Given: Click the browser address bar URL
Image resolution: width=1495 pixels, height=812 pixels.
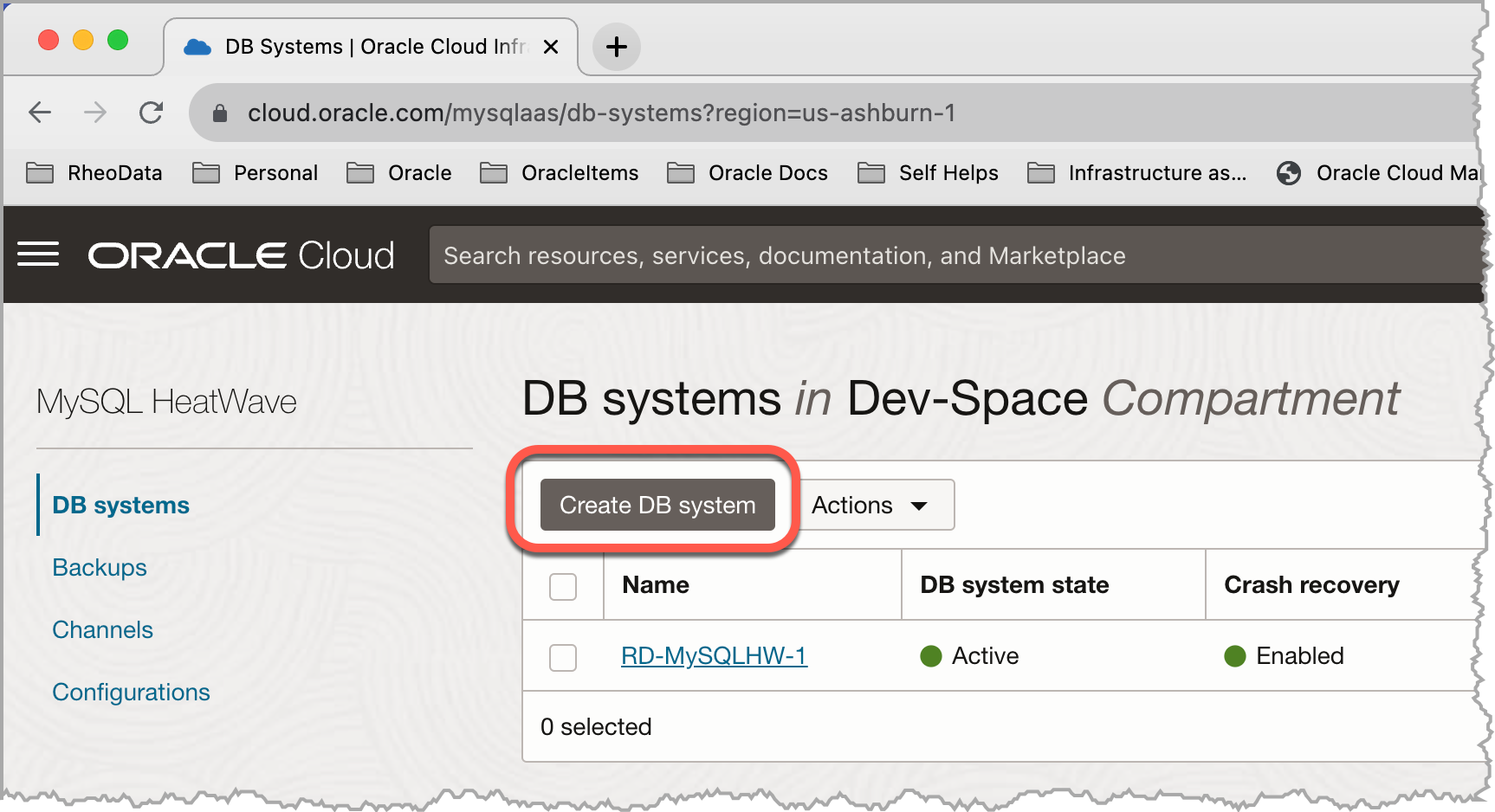Looking at the screenshot, I should tap(601, 113).
